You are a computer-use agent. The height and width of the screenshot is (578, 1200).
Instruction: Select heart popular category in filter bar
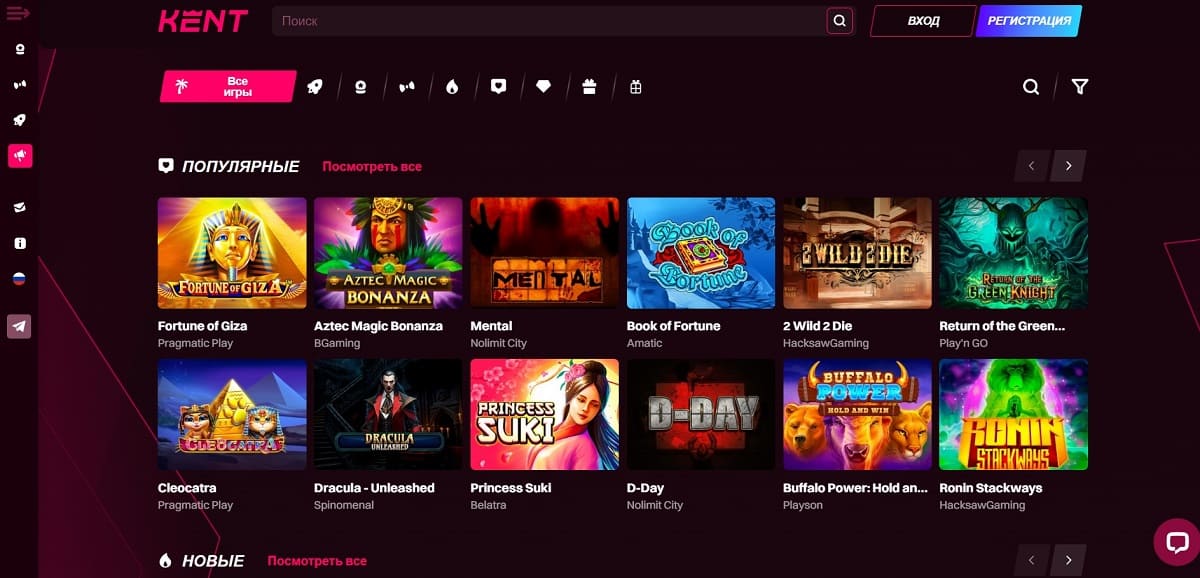point(498,87)
